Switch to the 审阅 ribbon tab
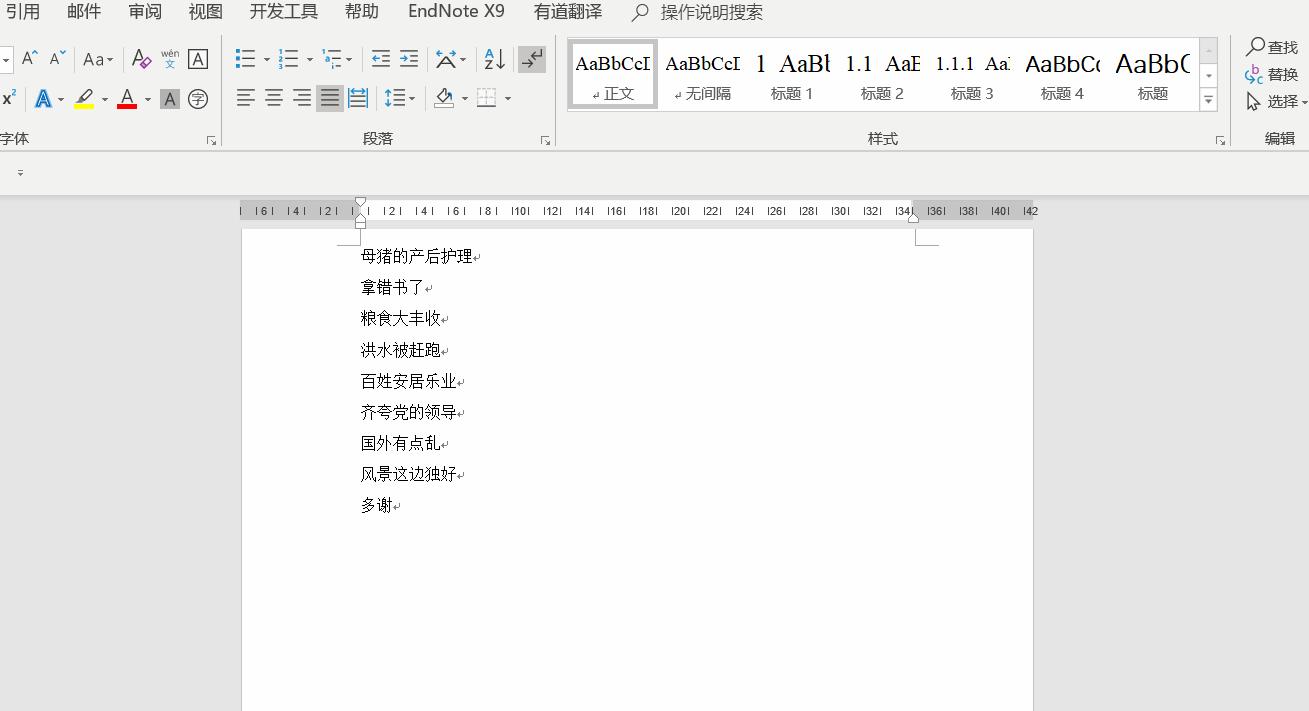This screenshot has height=711, width=1309. pos(144,11)
